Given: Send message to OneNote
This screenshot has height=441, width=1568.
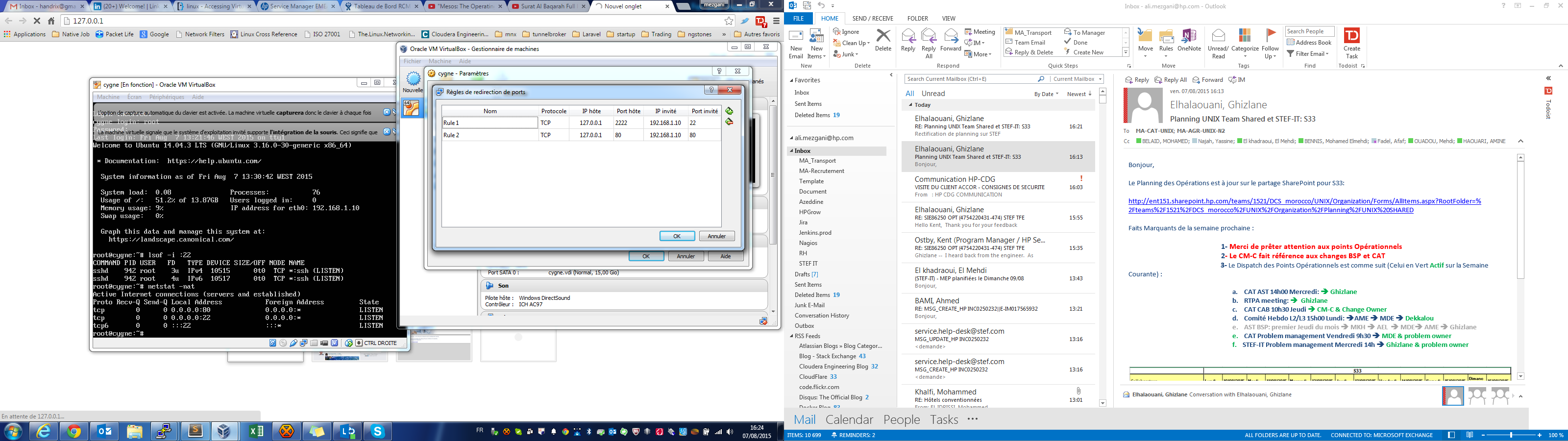Looking at the screenshot, I should click(x=1189, y=41).
